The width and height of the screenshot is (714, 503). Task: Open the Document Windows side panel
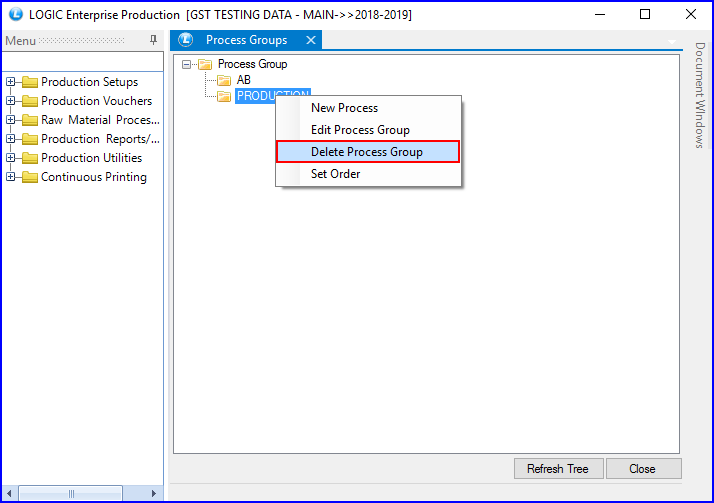coord(700,95)
